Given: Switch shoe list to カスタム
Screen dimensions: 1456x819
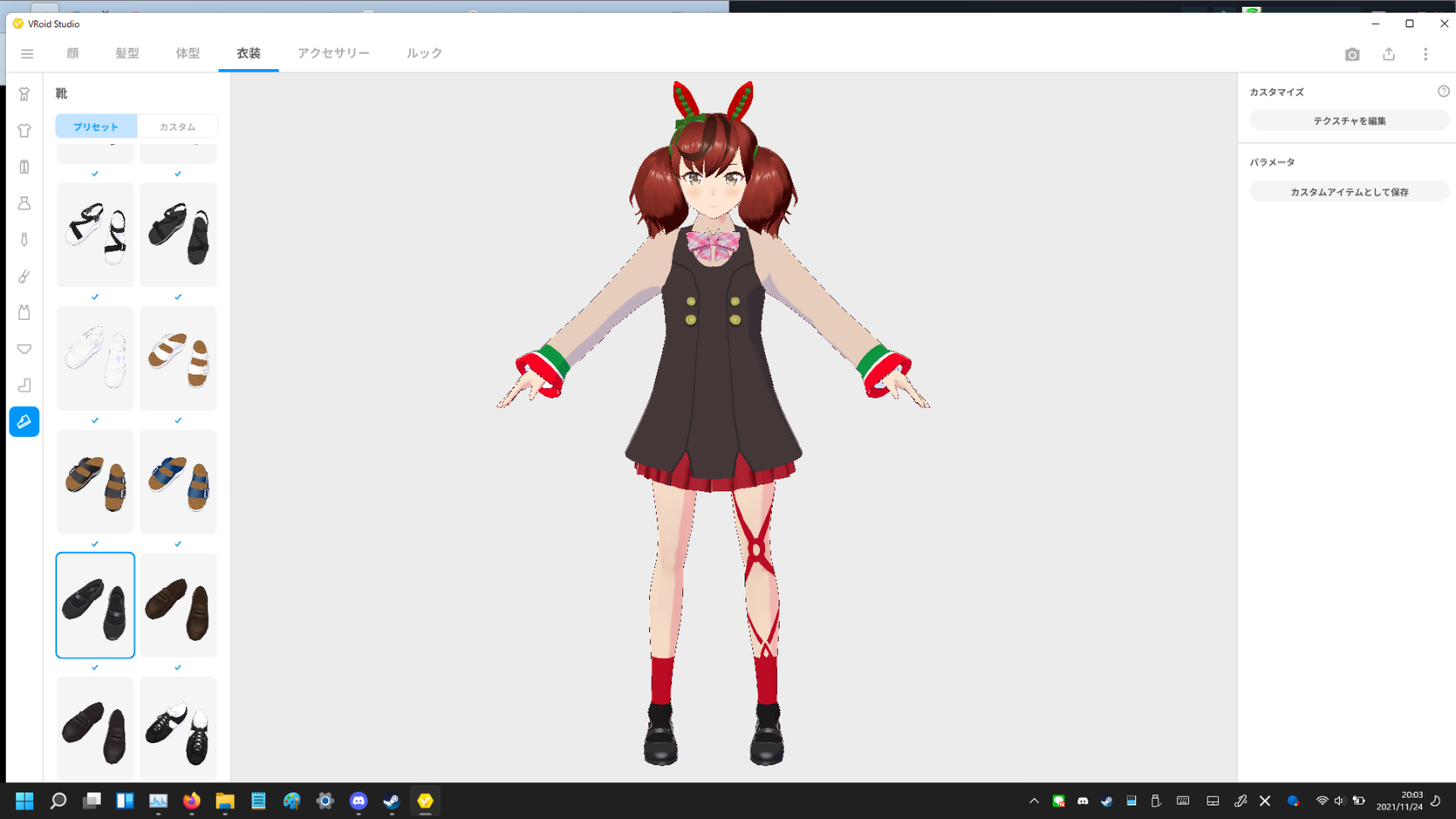Looking at the screenshot, I should coord(177,126).
